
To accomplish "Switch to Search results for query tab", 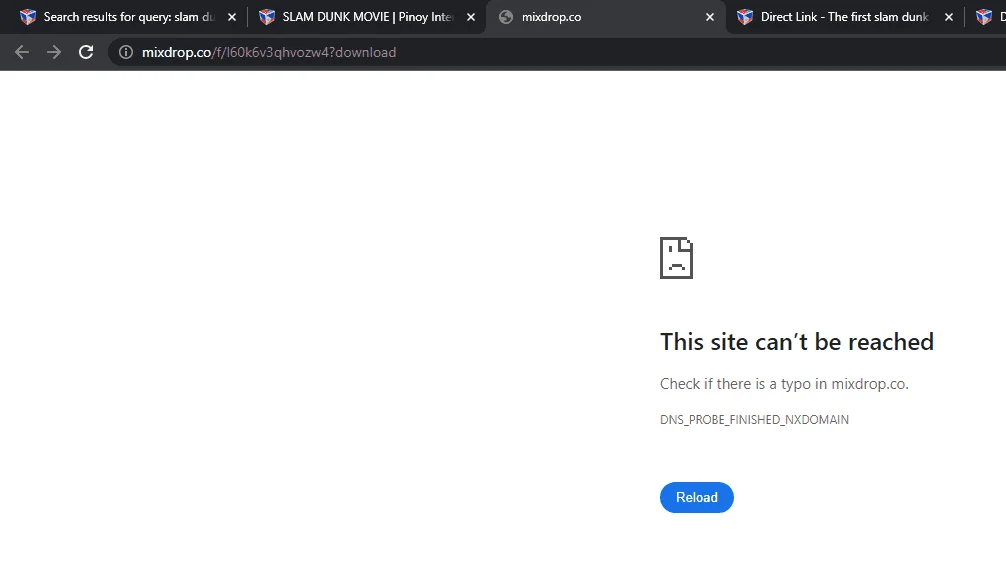I will pyautogui.click(x=128, y=17).
